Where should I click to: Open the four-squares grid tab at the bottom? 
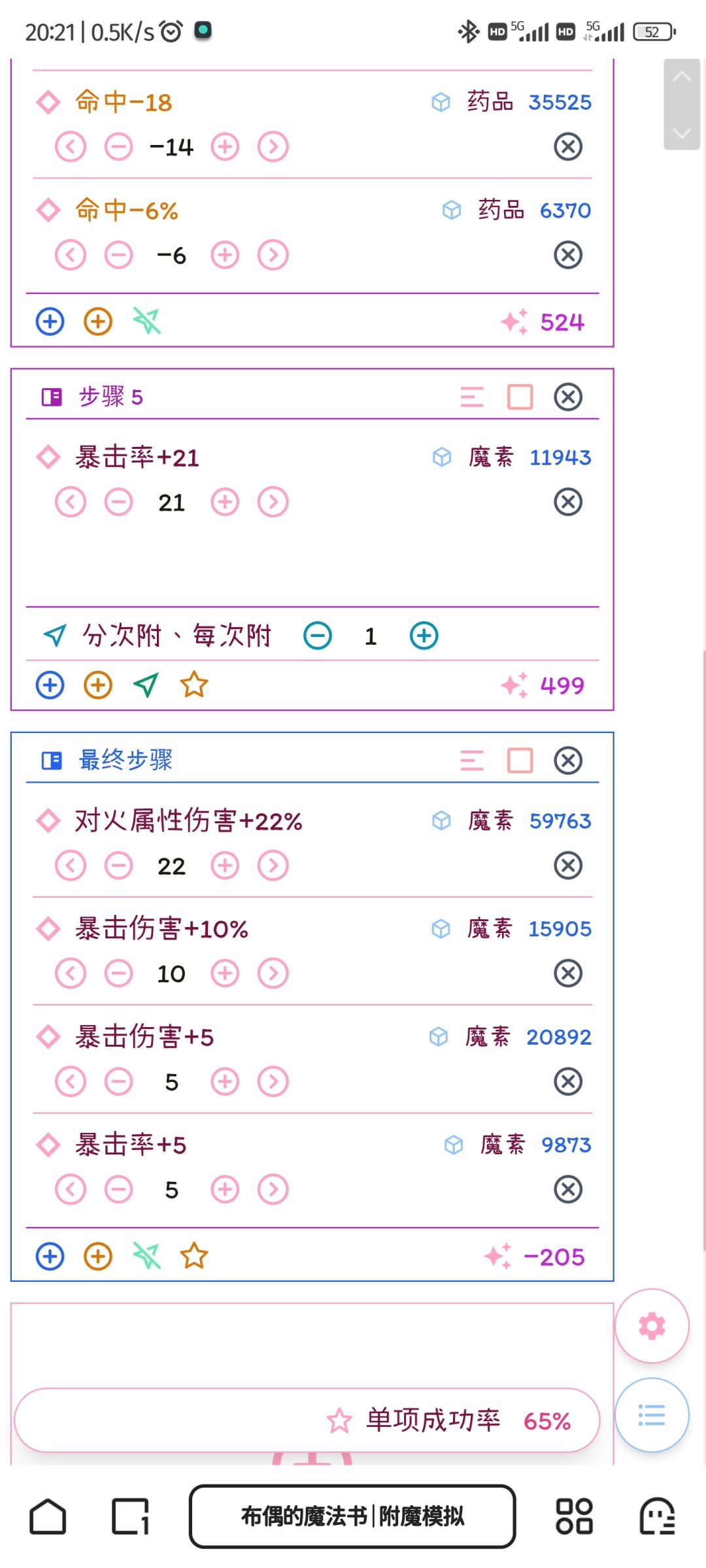point(574,1516)
